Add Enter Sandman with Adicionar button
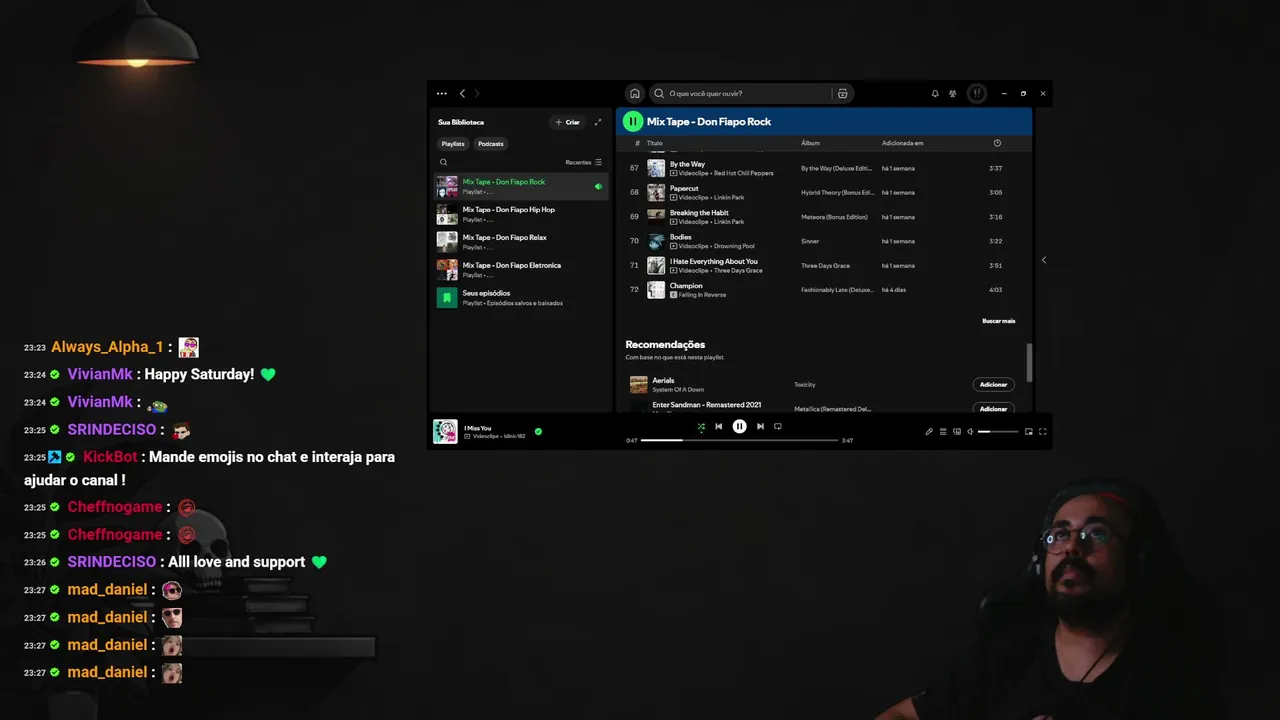Screen dimensions: 1280x720 (993, 408)
